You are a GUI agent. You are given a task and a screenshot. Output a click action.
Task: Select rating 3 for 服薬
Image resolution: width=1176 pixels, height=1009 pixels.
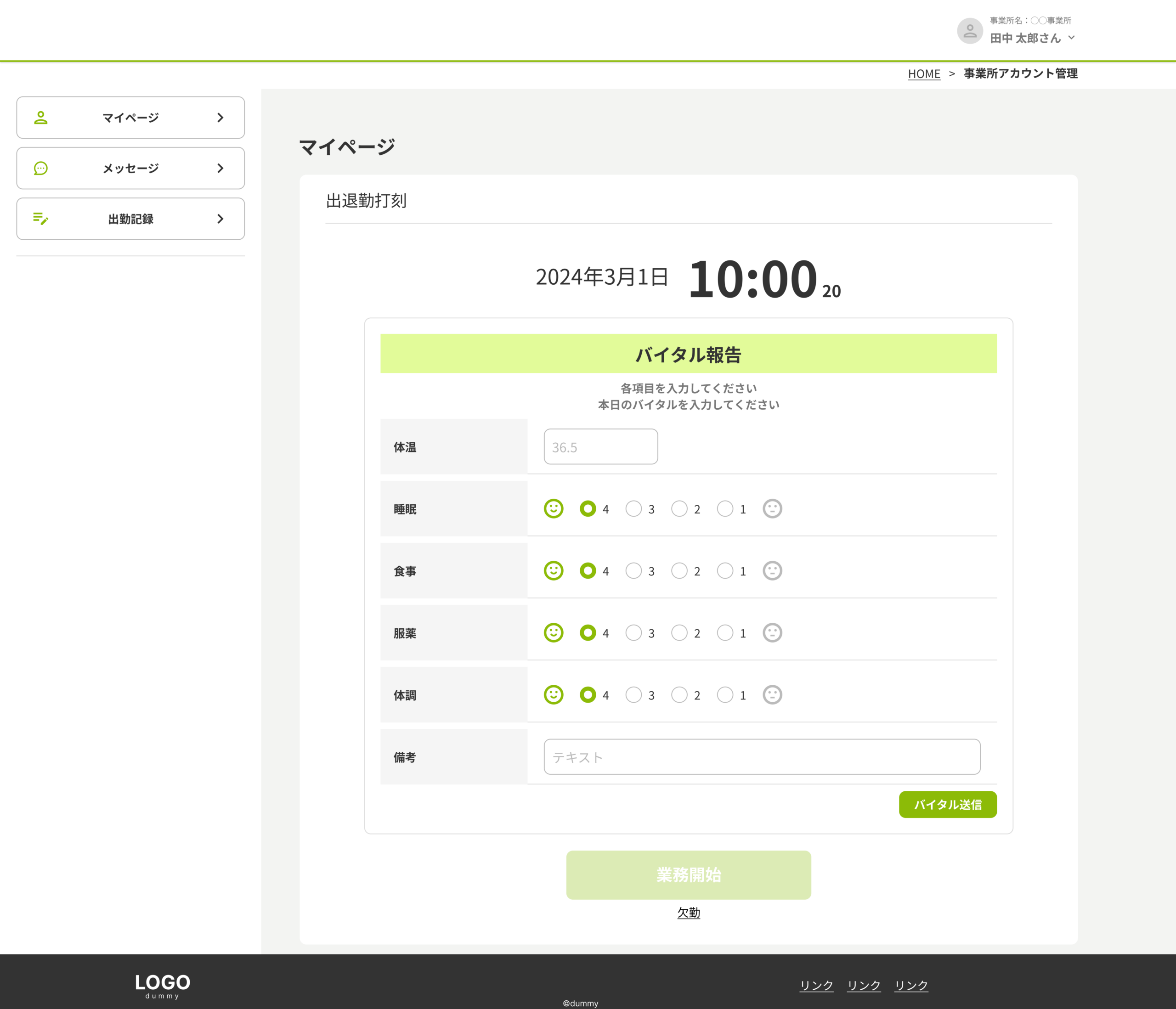pos(633,632)
